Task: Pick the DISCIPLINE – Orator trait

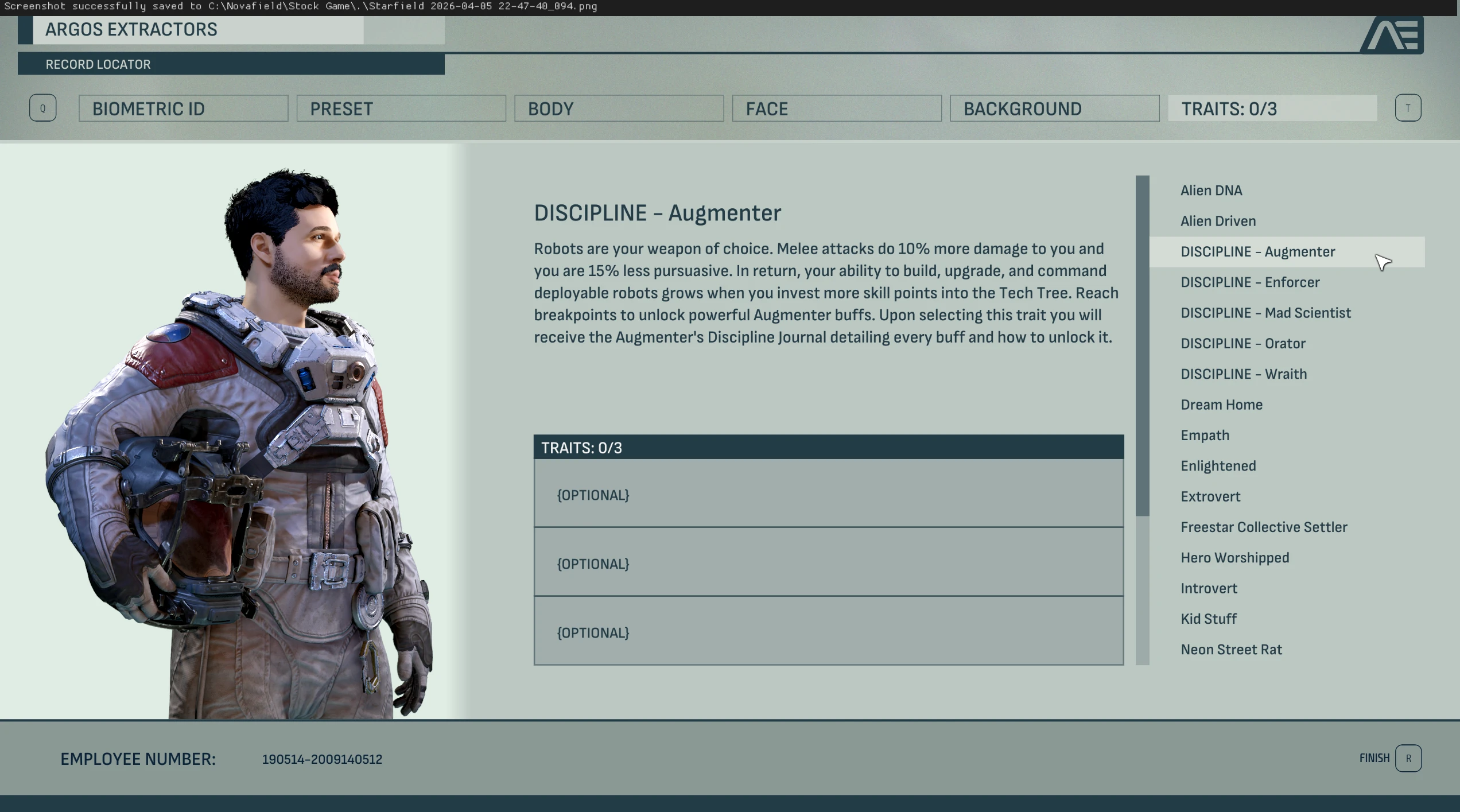Action: click(1287, 344)
